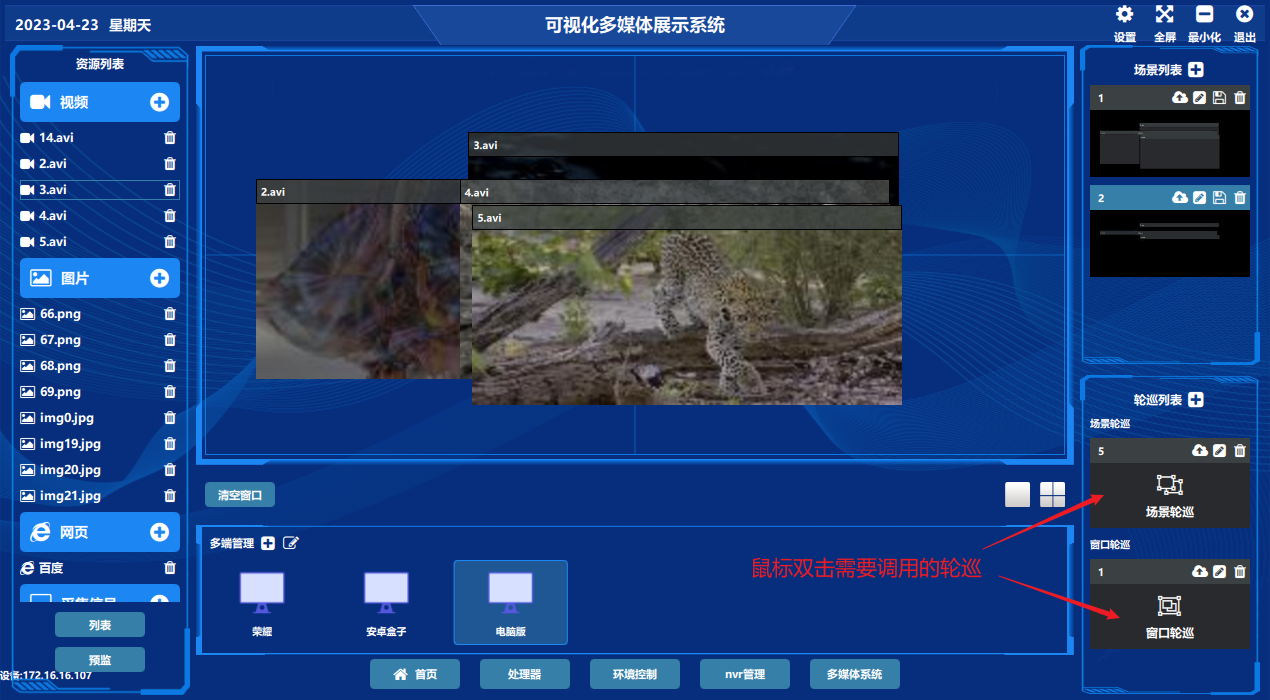Image resolution: width=1270 pixels, height=700 pixels.
Task: Collapse the 视频 resource category
Action: pyautogui.click(x=100, y=102)
